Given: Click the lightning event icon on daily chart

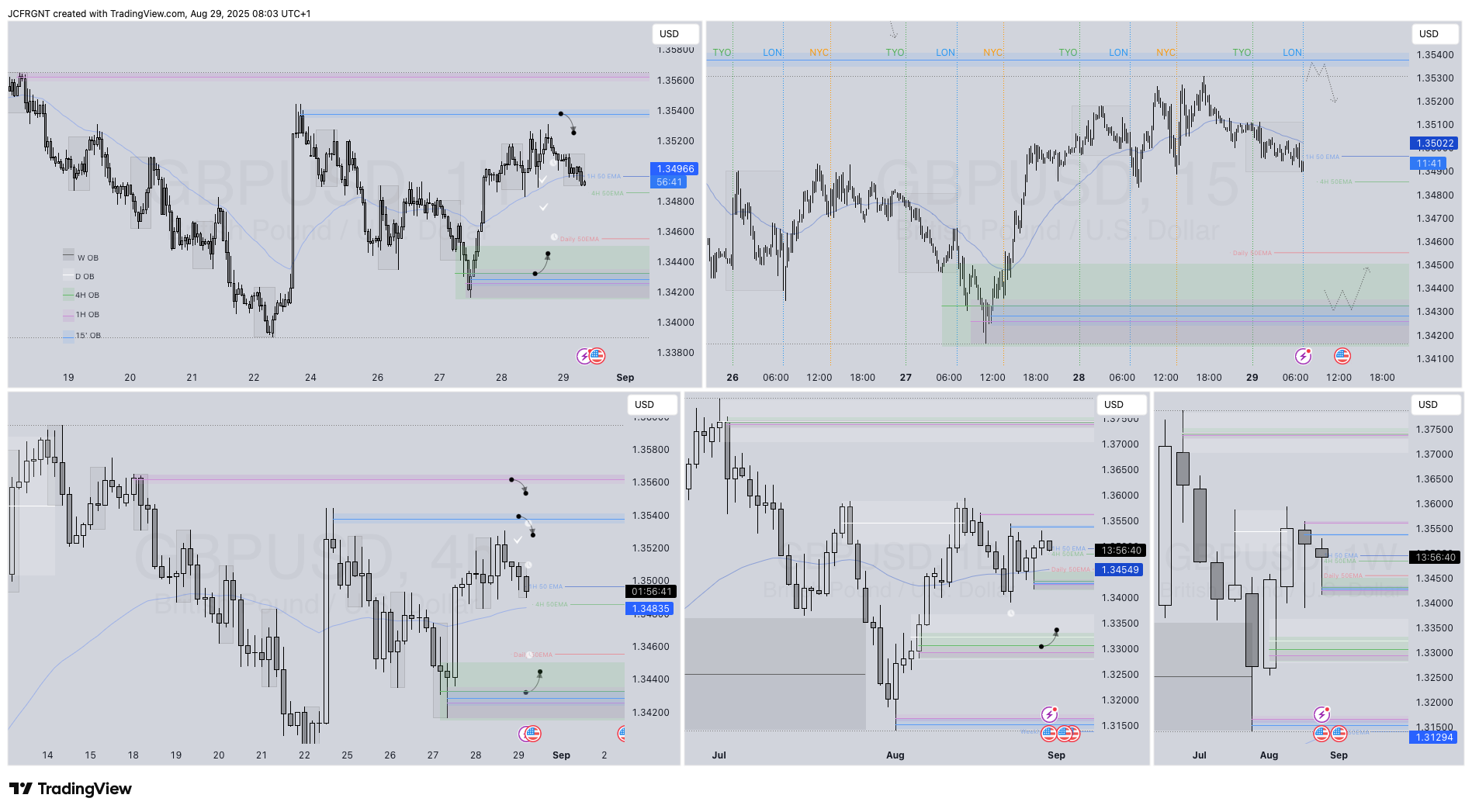Looking at the screenshot, I should coord(1049,714).
